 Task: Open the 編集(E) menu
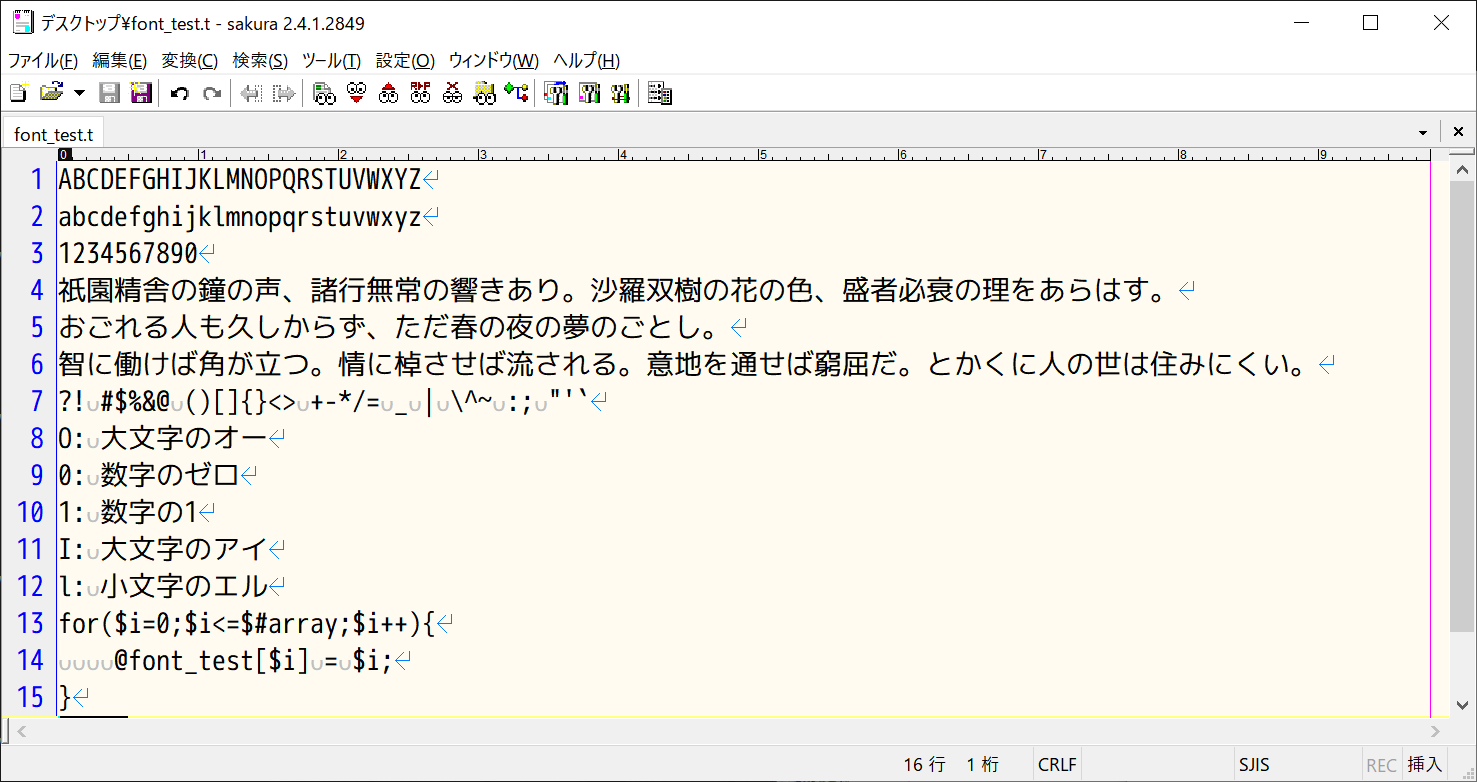click(119, 61)
